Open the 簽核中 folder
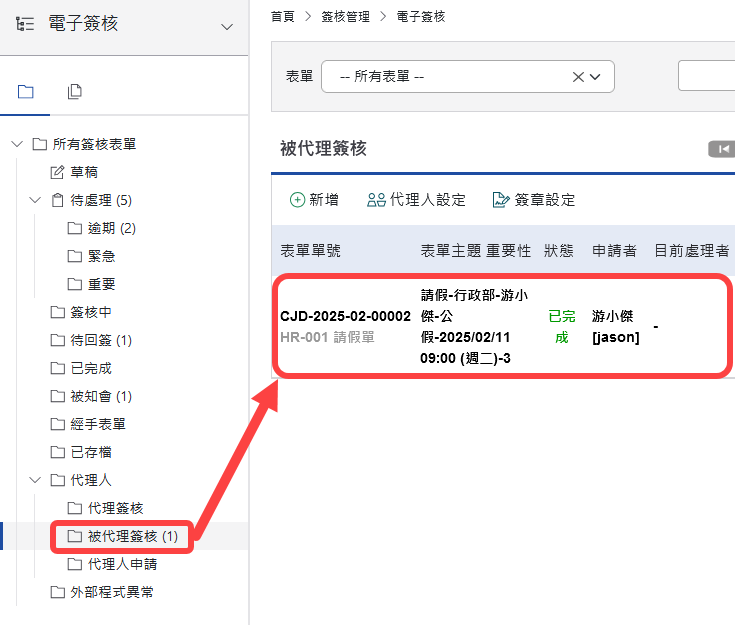 [x=81, y=312]
